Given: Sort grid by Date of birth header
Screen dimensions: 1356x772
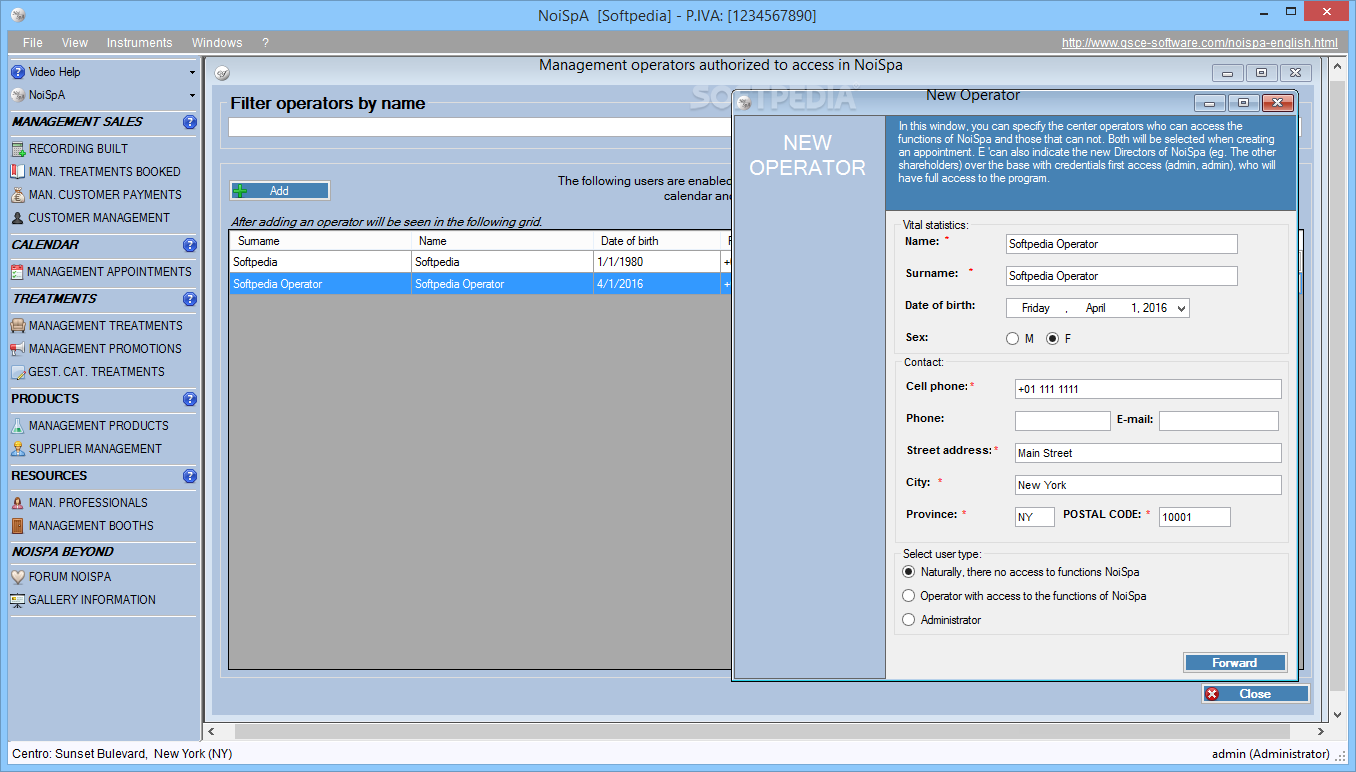Looking at the screenshot, I should coord(656,241).
